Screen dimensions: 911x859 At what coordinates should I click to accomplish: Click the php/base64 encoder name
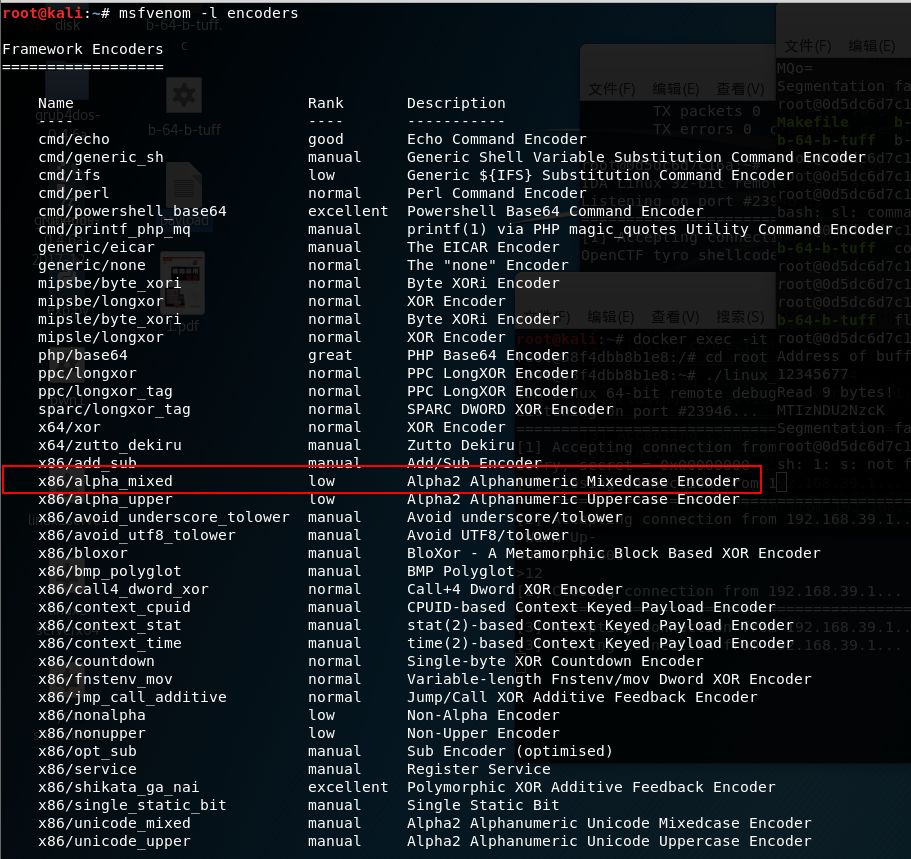[83, 355]
